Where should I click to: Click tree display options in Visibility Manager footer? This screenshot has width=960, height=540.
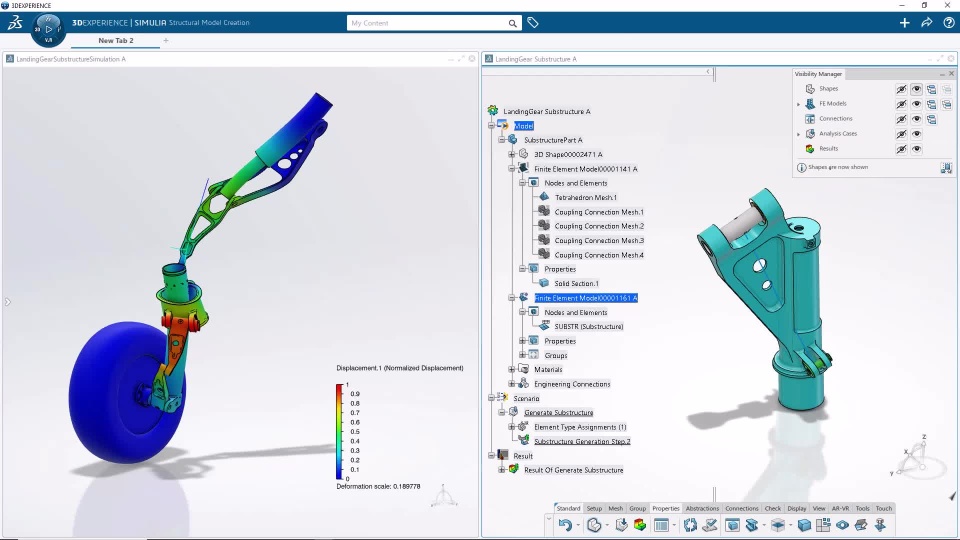coord(946,168)
